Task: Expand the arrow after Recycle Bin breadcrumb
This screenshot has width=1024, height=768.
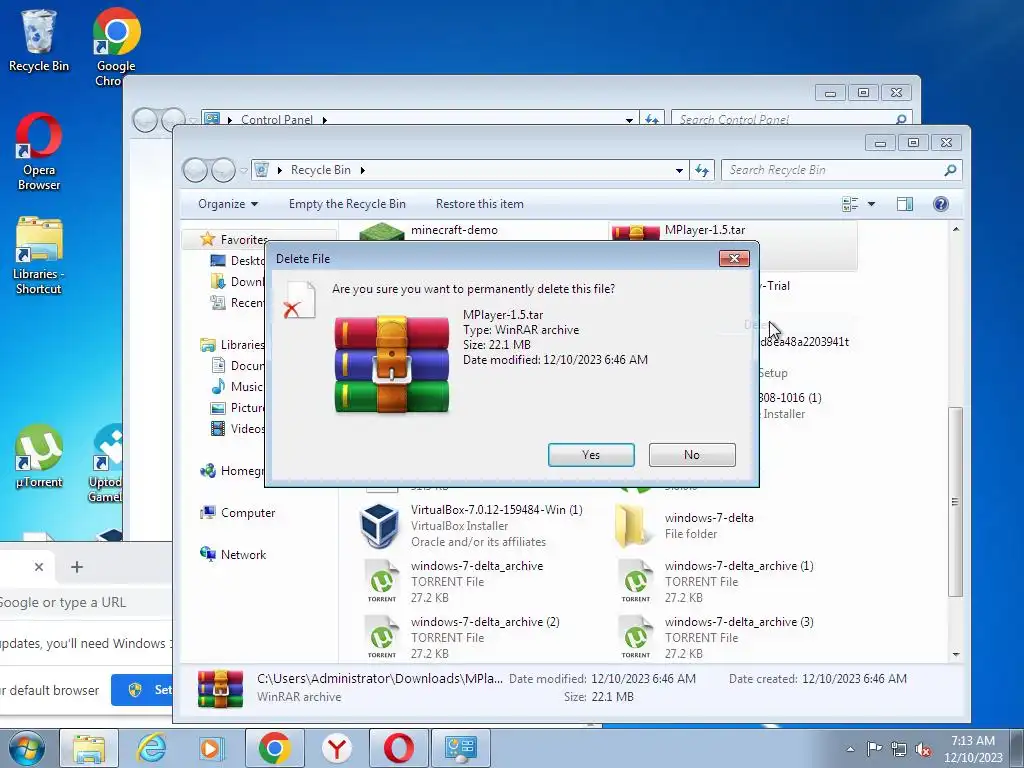Action: click(x=362, y=170)
